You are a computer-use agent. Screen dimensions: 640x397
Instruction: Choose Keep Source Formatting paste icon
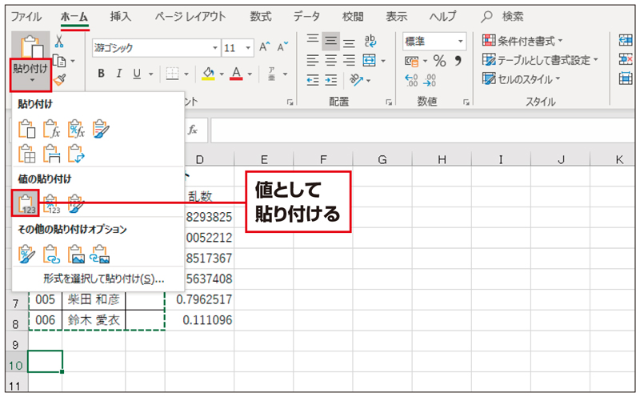(x=101, y=129)
